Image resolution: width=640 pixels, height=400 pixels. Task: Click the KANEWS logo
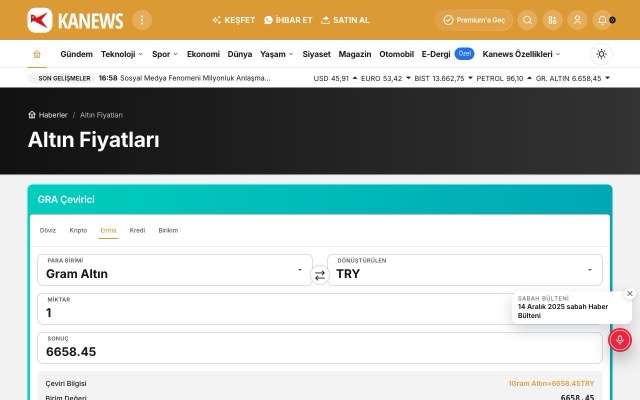pos(76,20)
